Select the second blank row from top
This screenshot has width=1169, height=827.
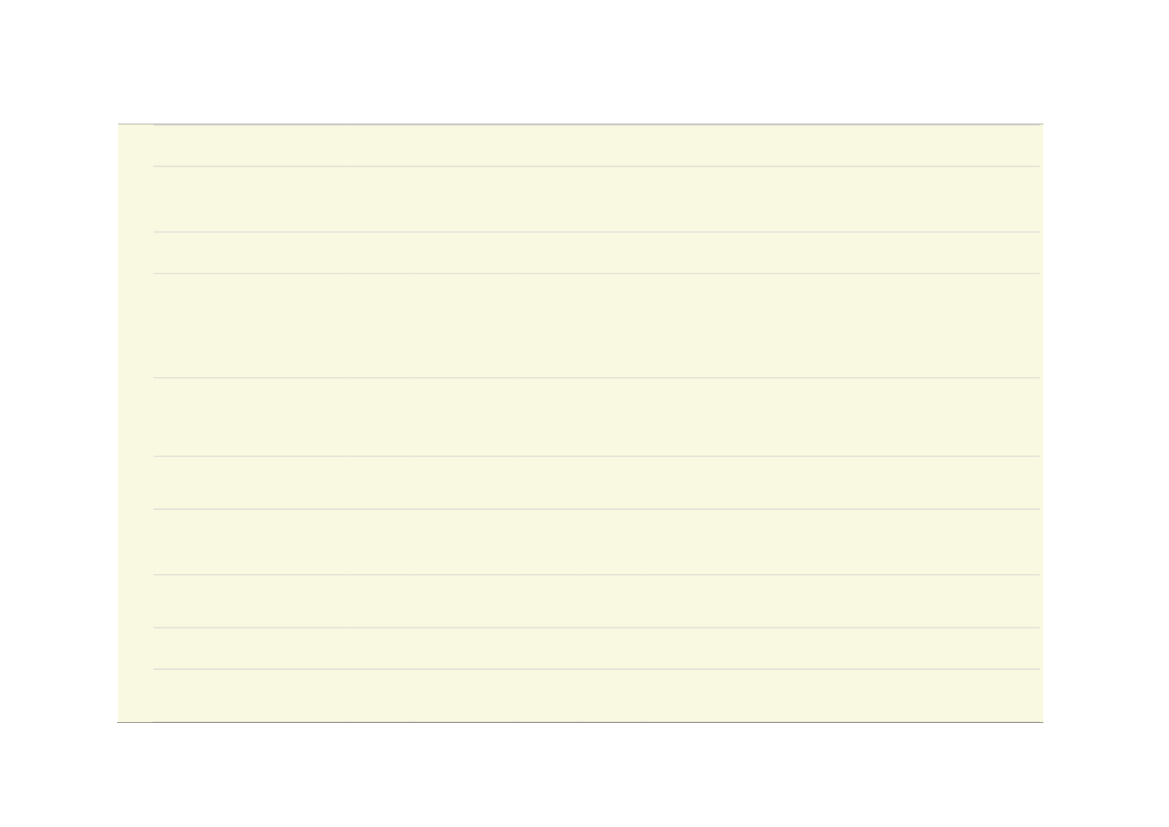pos(596,199)
